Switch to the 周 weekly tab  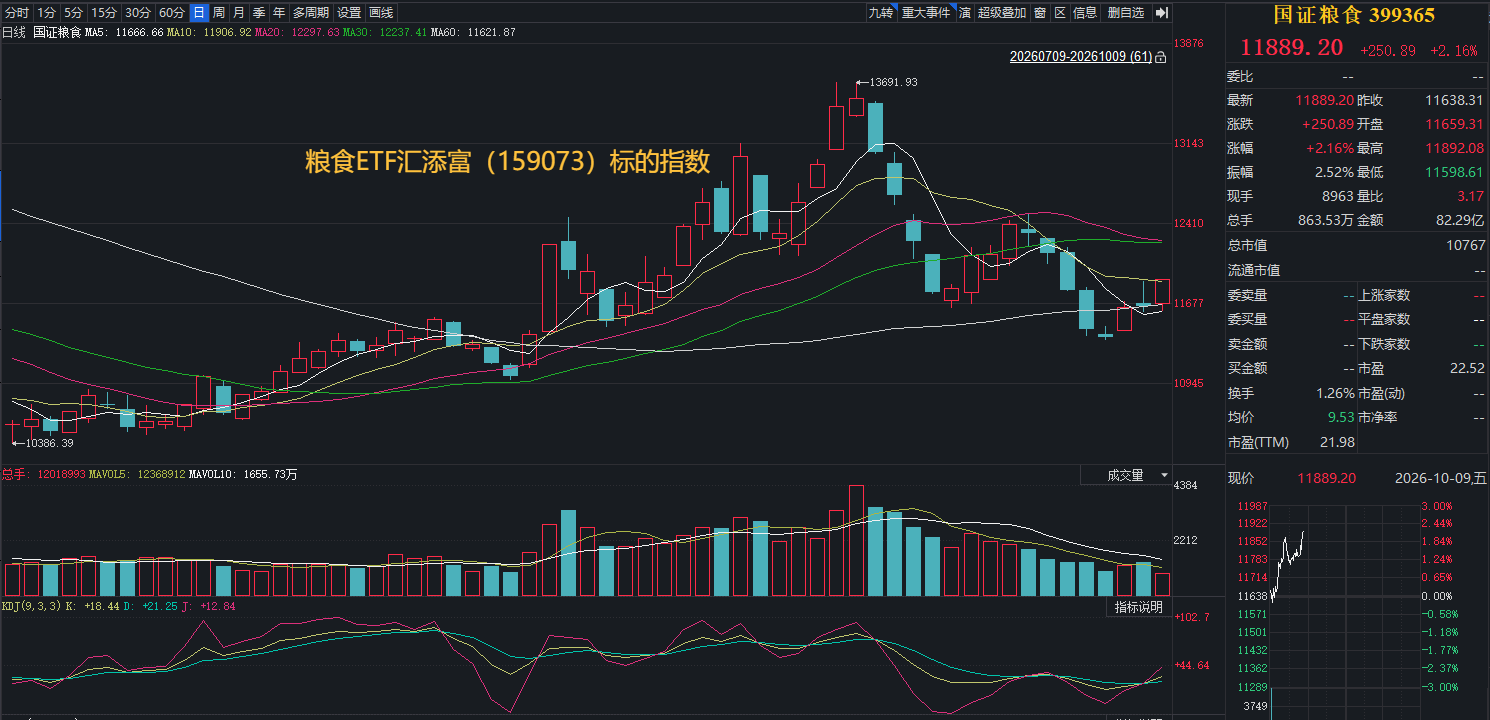point(219,13)
